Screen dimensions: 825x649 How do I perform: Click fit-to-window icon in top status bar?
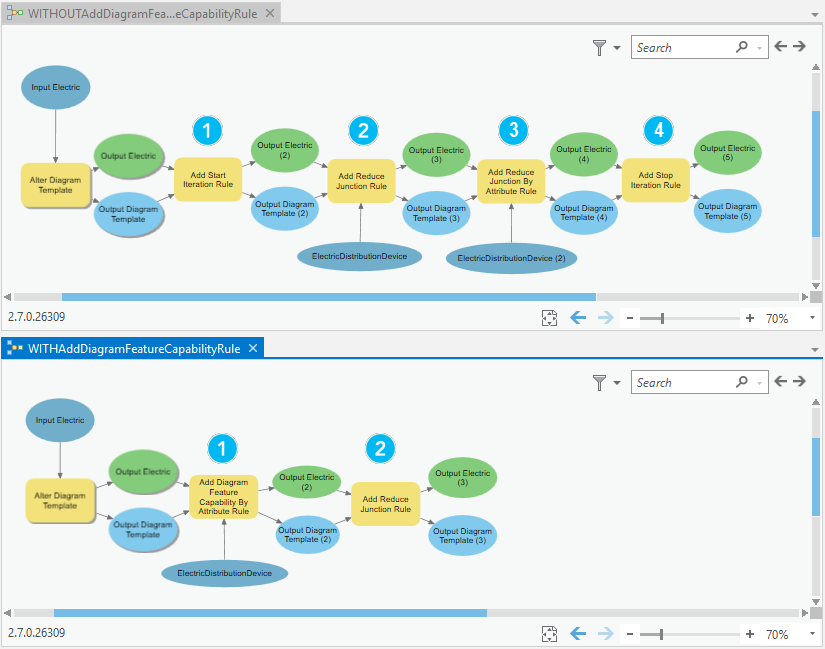549,318
